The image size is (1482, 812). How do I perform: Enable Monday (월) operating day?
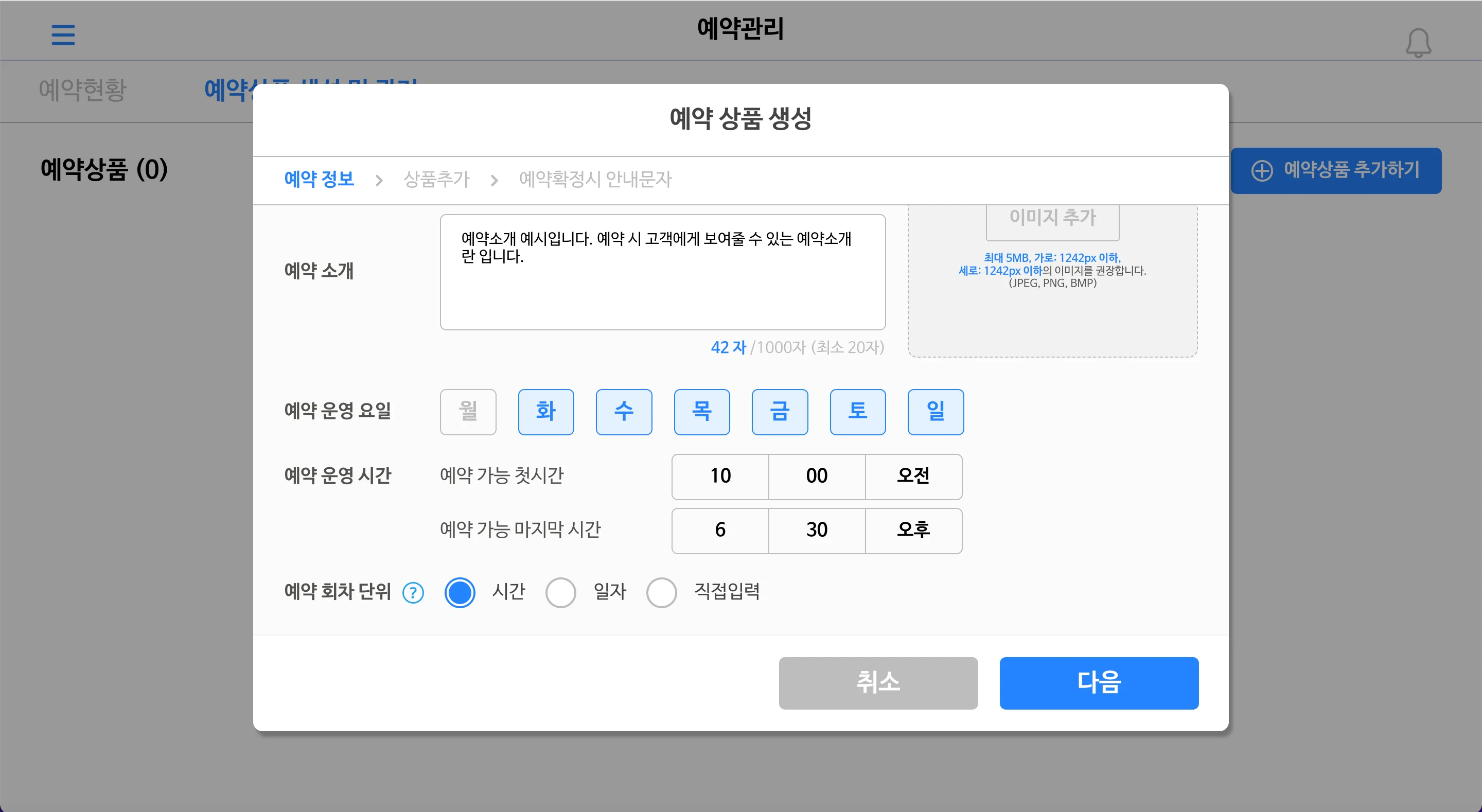coord(468,412)
